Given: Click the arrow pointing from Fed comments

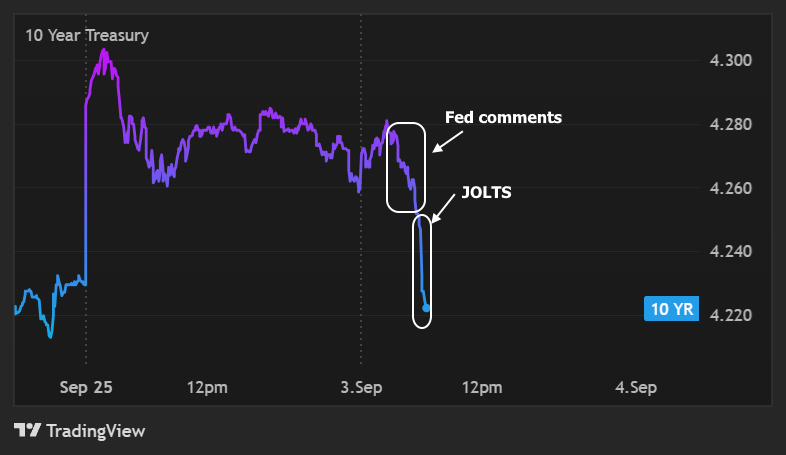Looking at the screenshot, I should click(x=448, y=142).
